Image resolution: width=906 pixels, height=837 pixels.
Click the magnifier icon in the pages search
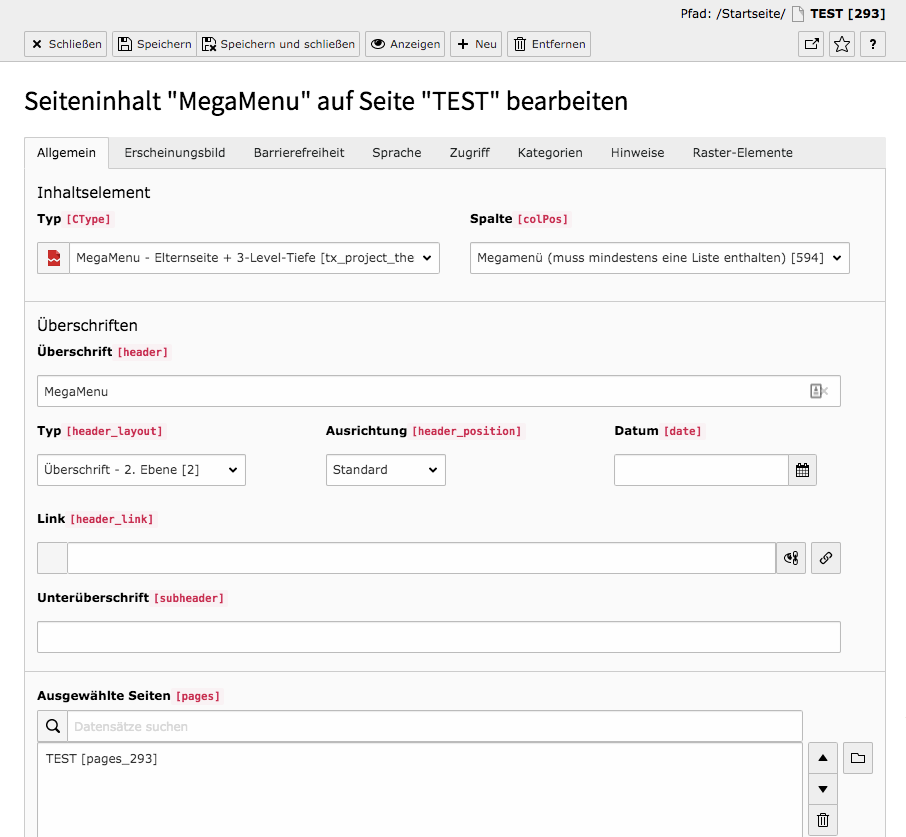coord(52,725)
